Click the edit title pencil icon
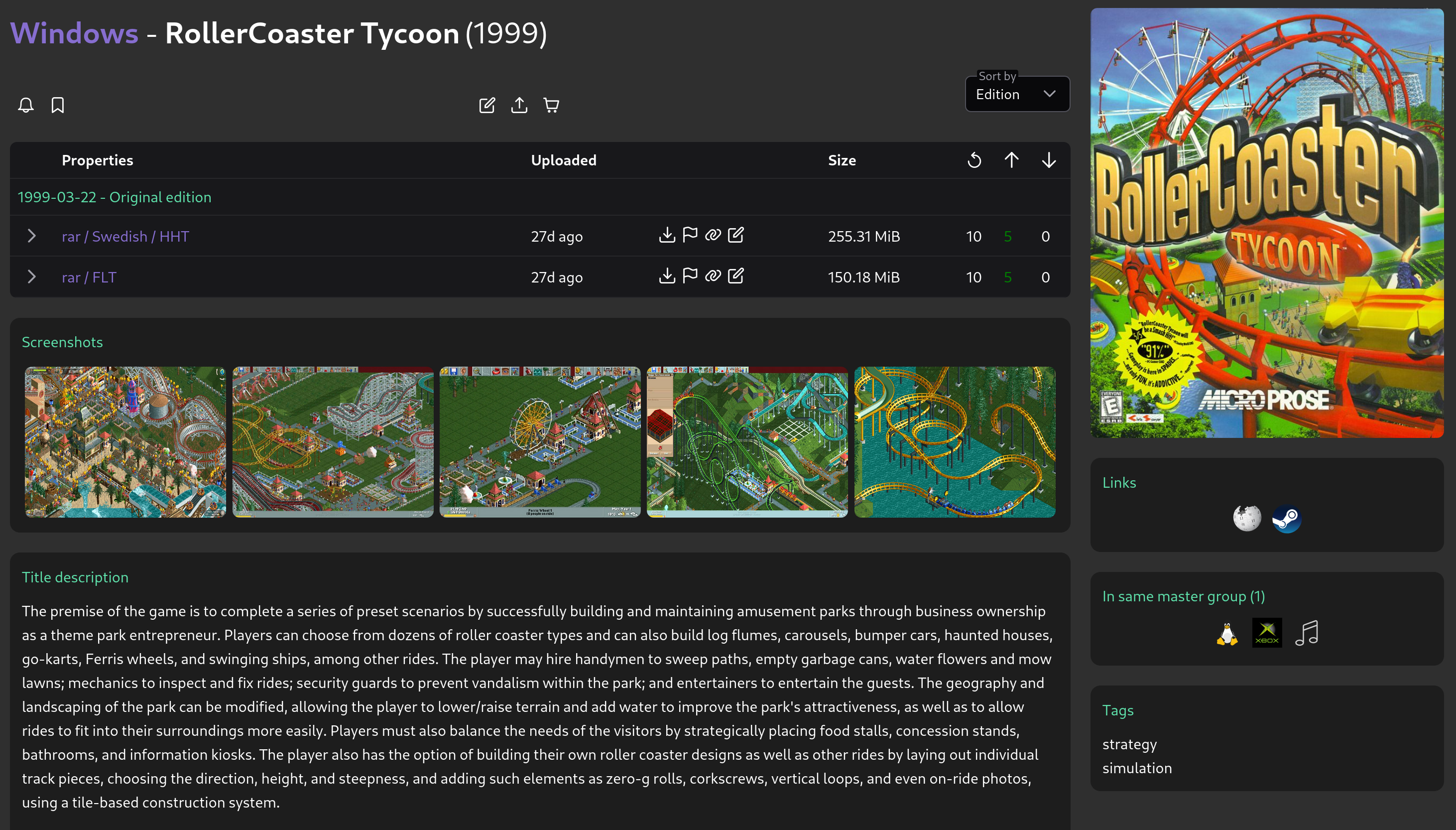 [487, 105]
